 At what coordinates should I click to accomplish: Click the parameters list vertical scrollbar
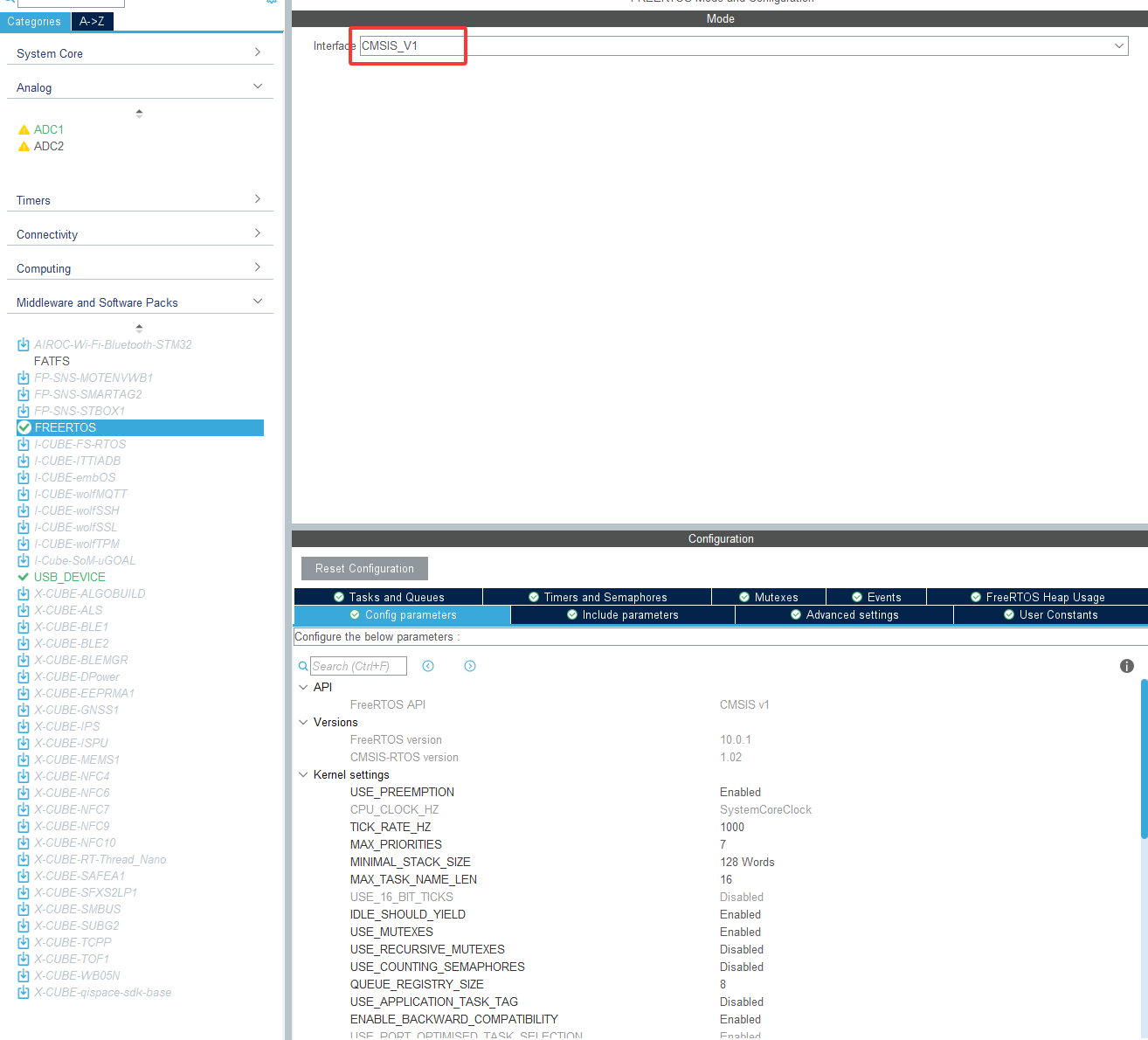tap(1144, 759)
